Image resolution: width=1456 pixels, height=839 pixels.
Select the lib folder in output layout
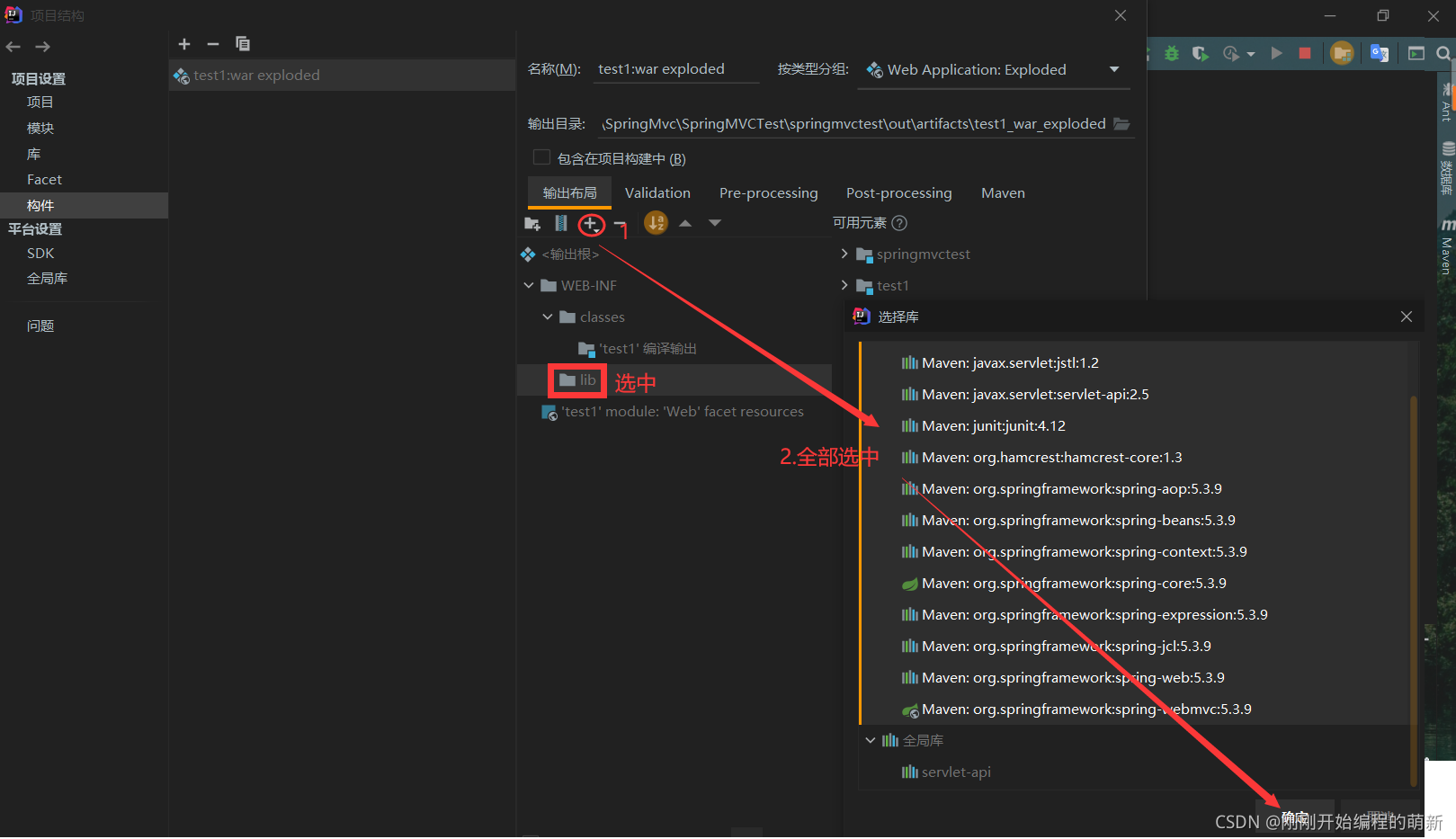(x=576, y=380)
